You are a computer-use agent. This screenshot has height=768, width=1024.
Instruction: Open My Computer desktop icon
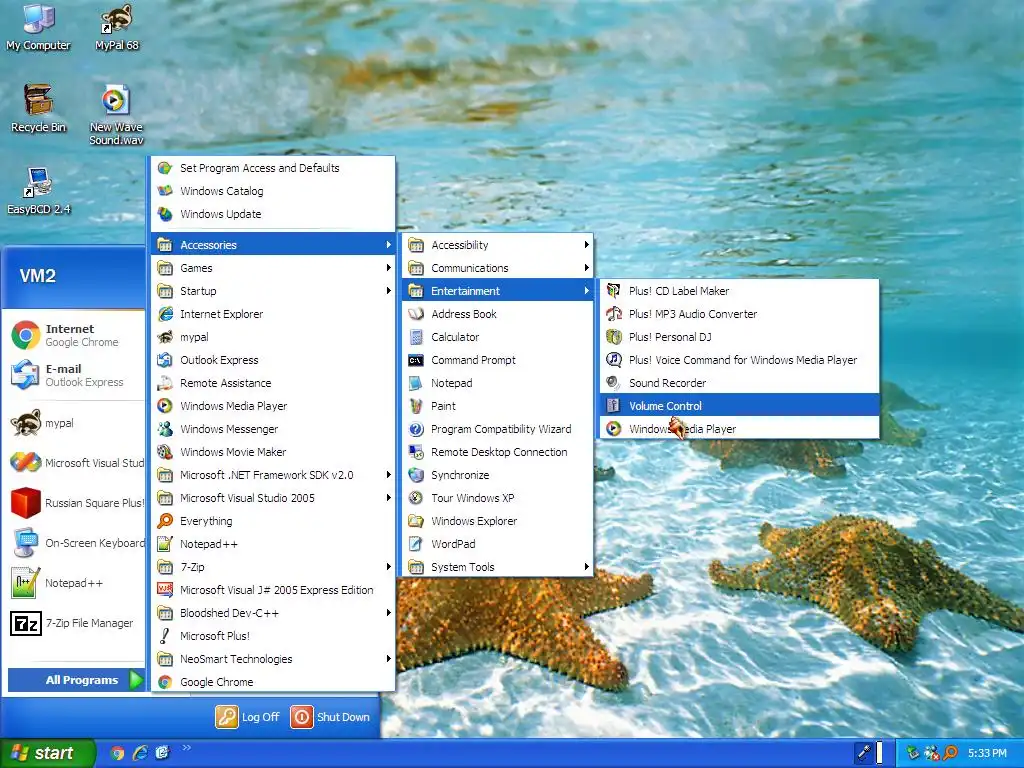(x=38, y=27)
